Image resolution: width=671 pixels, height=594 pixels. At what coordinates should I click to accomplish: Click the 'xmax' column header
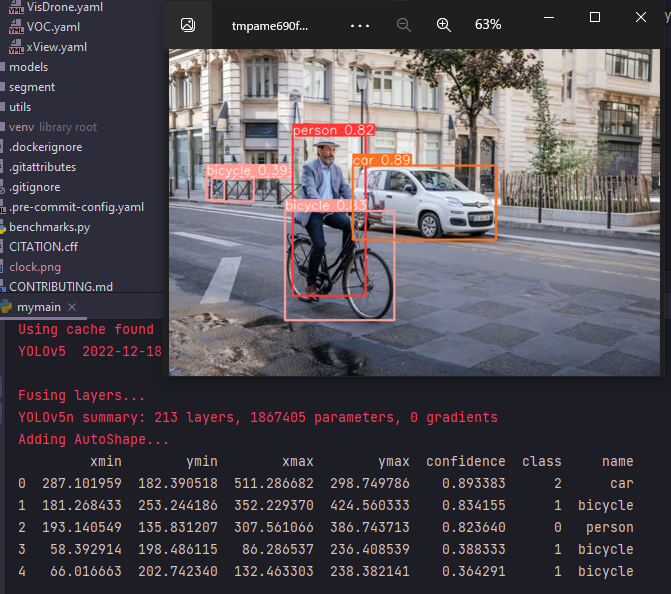298,461
